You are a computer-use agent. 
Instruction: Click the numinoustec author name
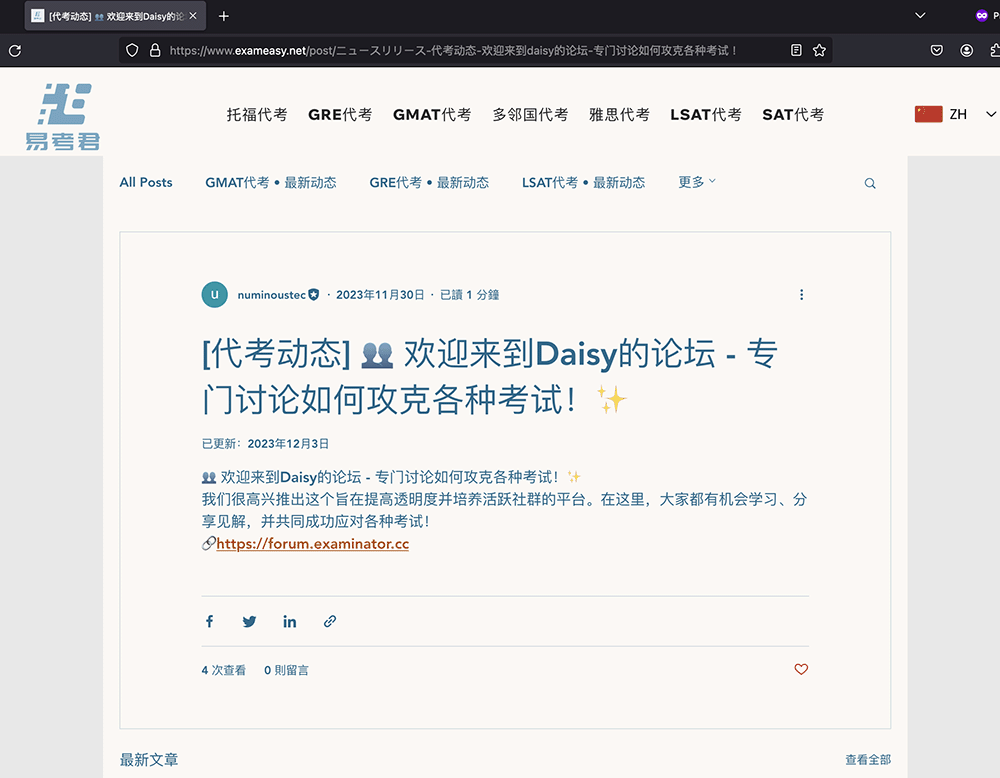coord(271,295)
